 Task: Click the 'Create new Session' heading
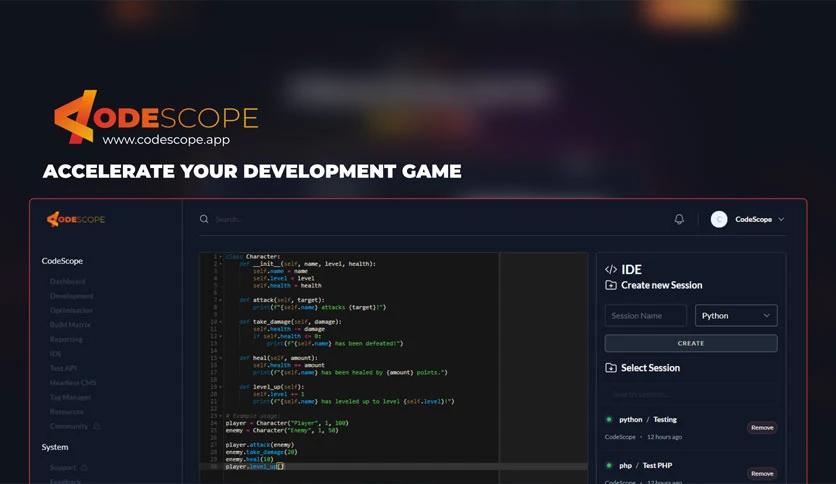click(662, 285)
